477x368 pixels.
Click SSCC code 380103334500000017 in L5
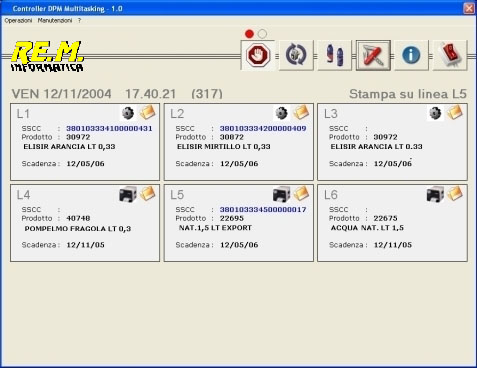pyautogui.click(x=263, y=209)
